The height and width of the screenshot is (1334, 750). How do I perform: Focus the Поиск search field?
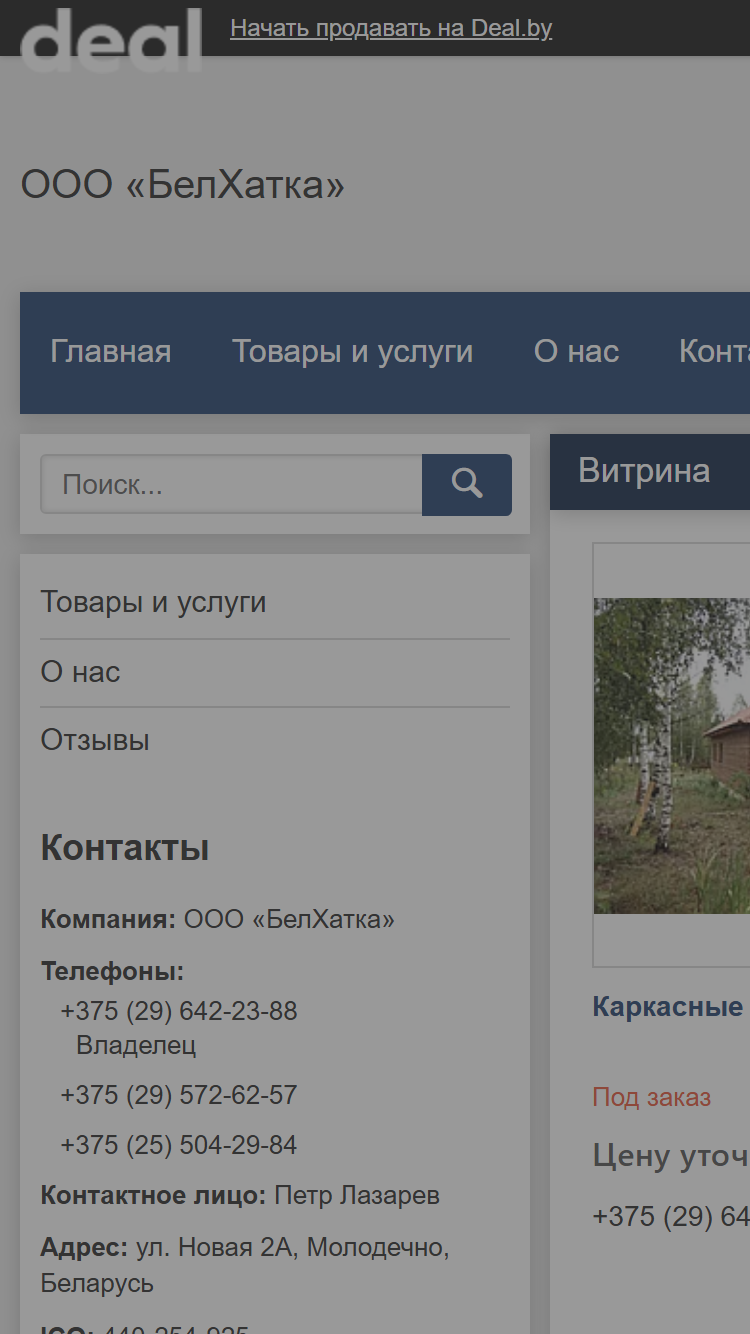(x=231, y=485)
